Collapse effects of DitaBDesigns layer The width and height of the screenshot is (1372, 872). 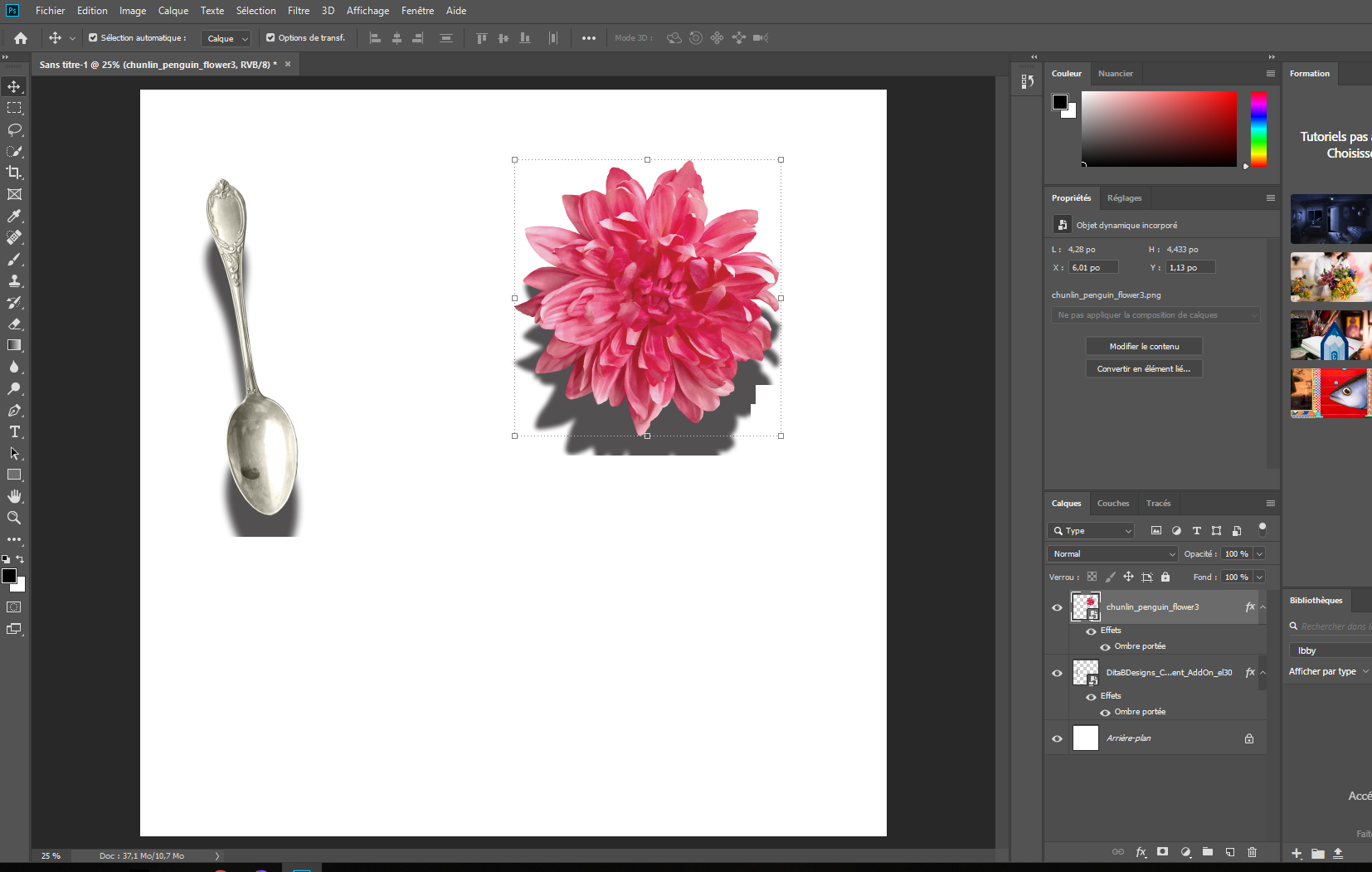[1263, 673]
